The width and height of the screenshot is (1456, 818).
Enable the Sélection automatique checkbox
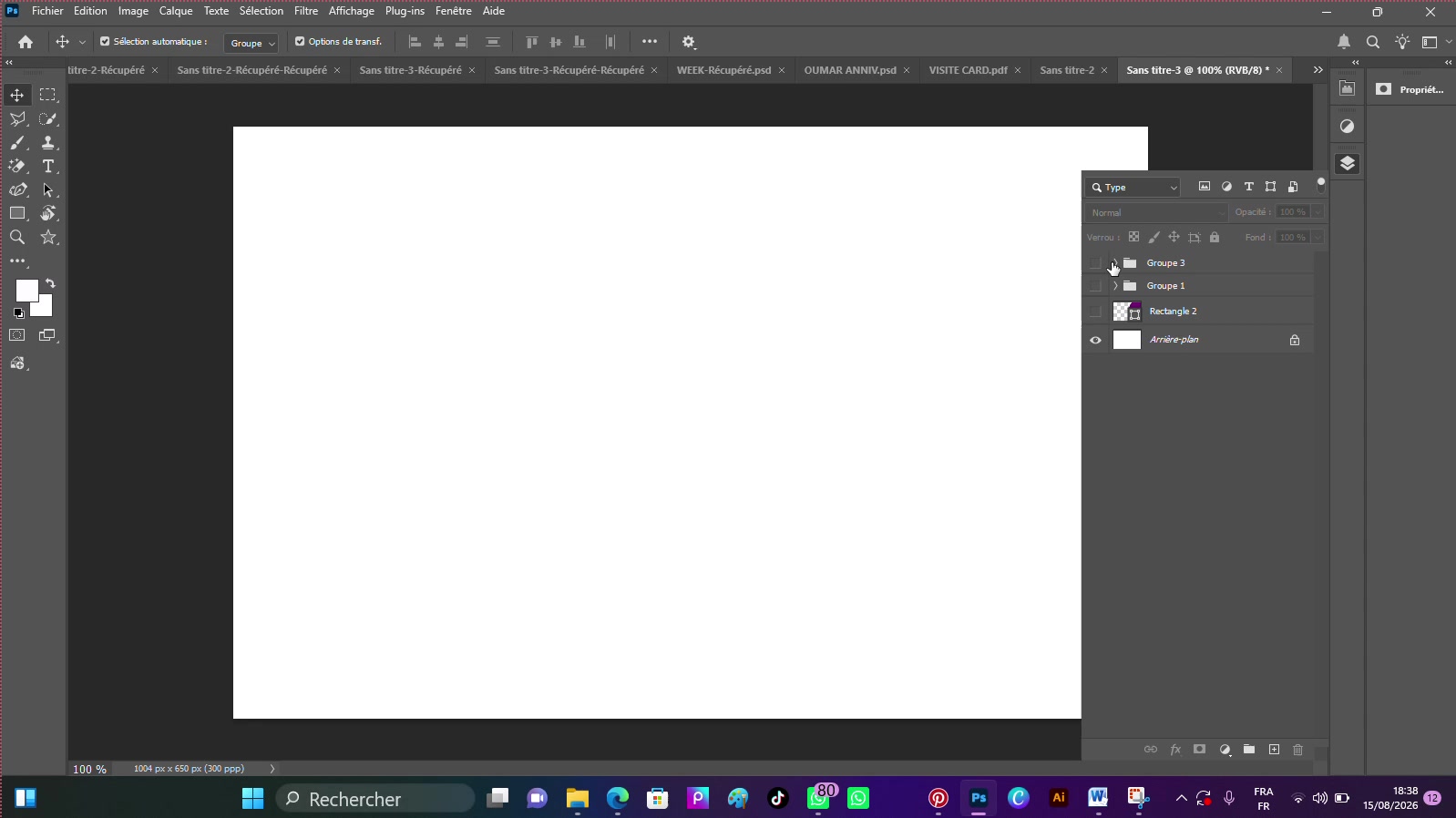point(105,42)
